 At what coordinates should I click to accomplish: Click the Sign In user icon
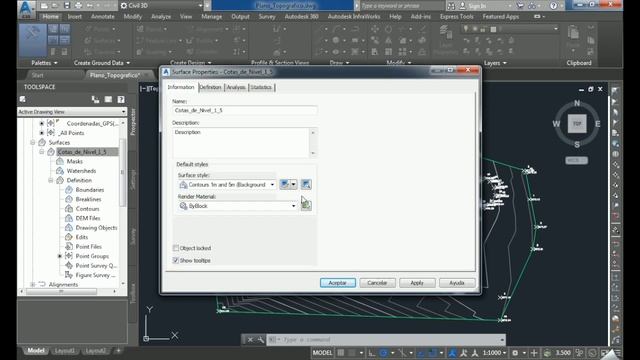pos(462,6)
